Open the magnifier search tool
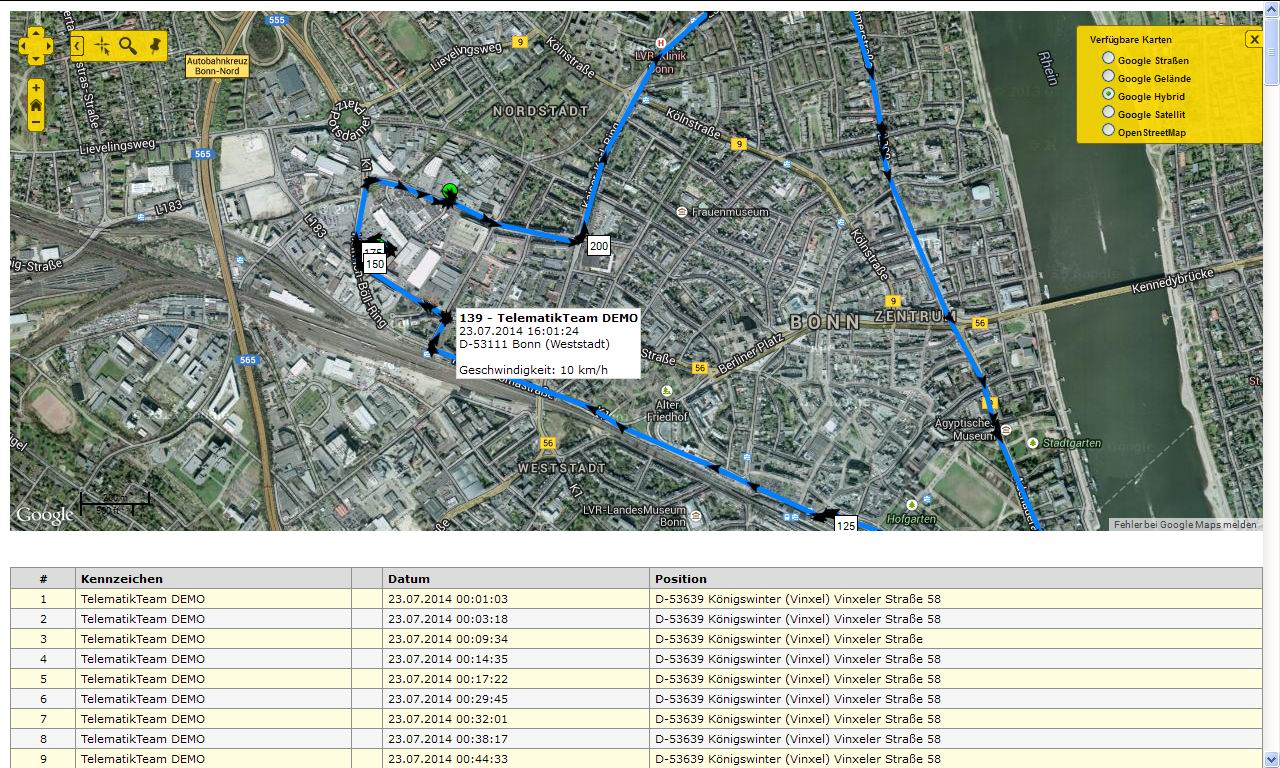1280x768 pixels. 128,45
